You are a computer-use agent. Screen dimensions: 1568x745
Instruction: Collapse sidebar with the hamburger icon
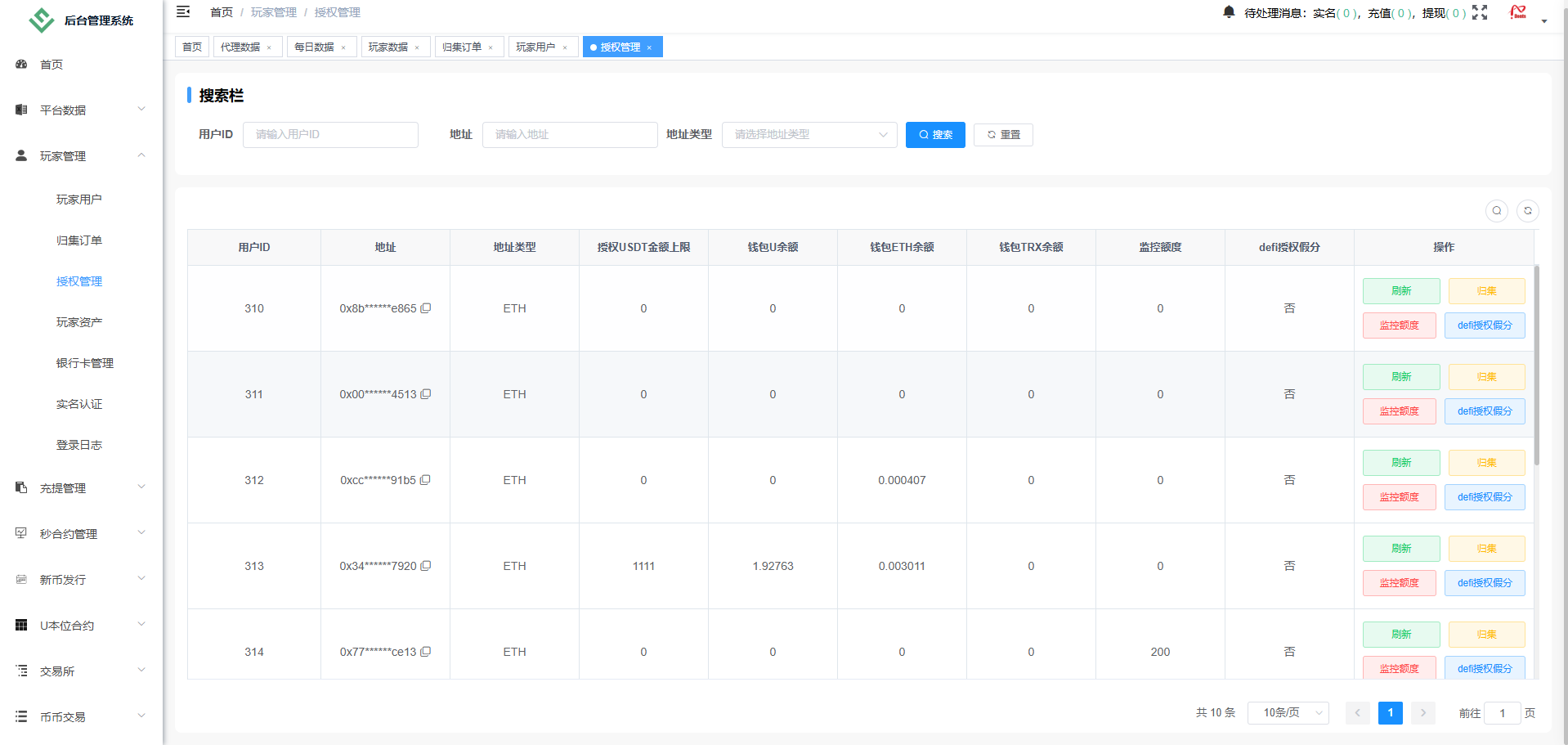click(x=183, y=11)
